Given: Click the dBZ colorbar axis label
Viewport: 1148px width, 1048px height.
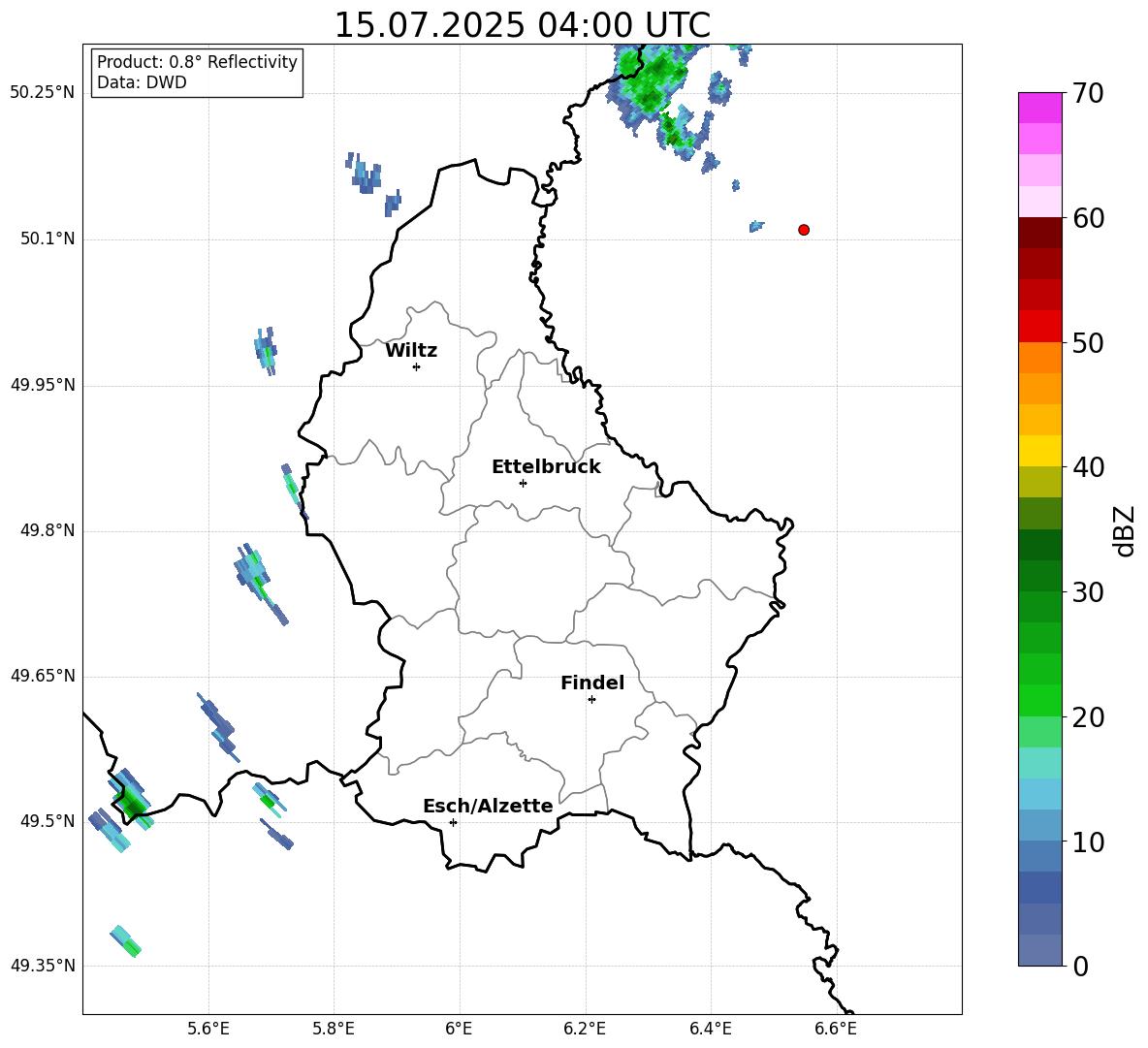Looking at the screenshot, I should click(x=1126, y=530).
